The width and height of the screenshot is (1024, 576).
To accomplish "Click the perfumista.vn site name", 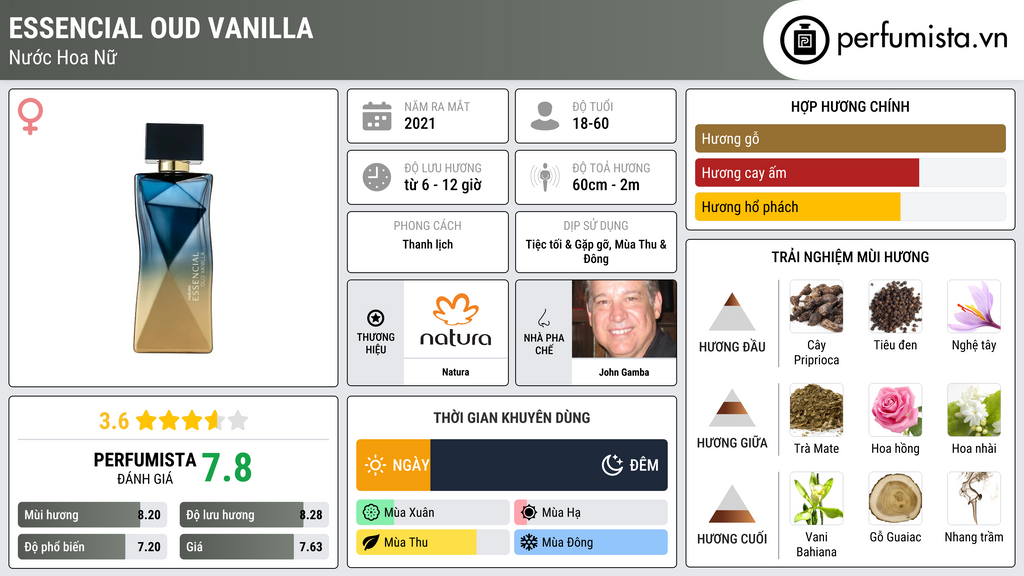I will coord(922,39).
